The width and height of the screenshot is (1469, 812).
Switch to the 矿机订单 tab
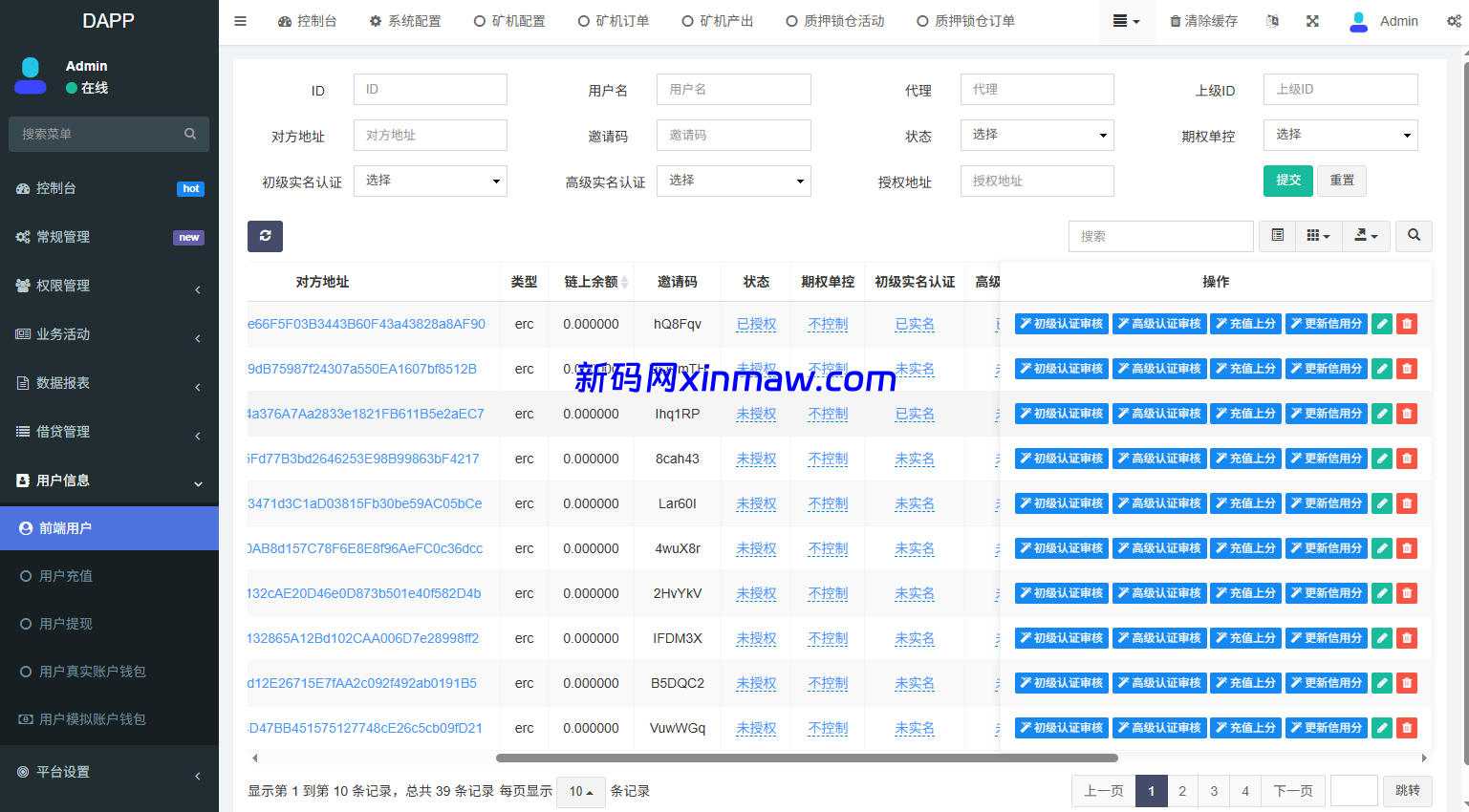point(614,21)
